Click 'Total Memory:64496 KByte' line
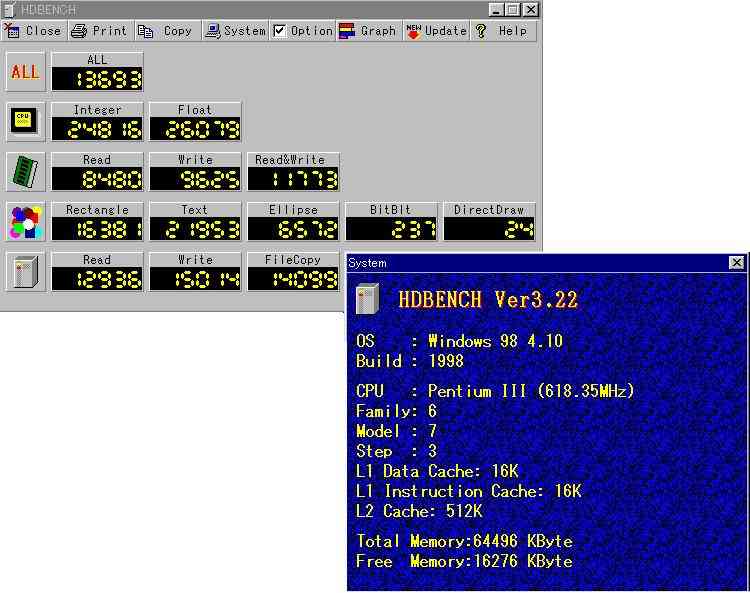750x593 pixels. click(464, 541)
